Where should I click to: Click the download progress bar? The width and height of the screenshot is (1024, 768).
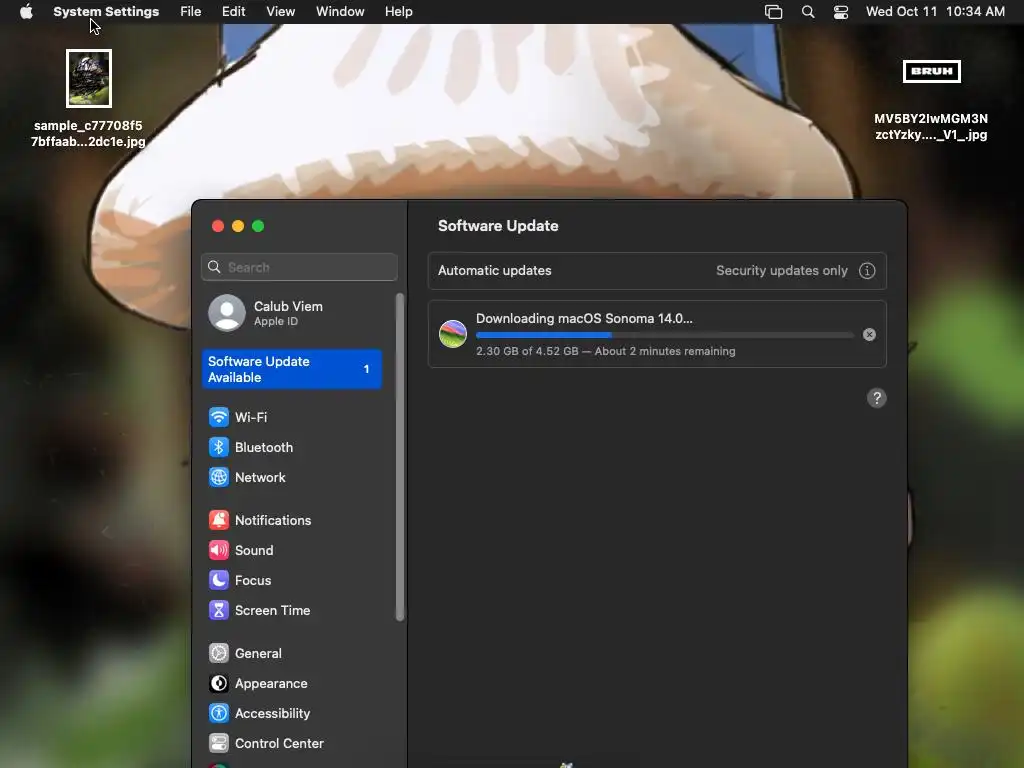click(x=664, y=335)
